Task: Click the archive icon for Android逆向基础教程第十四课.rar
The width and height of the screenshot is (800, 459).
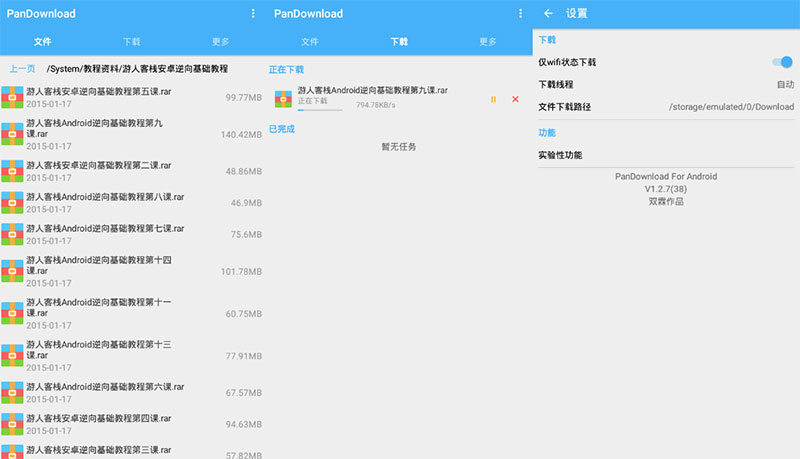Action: pos(12,271)
